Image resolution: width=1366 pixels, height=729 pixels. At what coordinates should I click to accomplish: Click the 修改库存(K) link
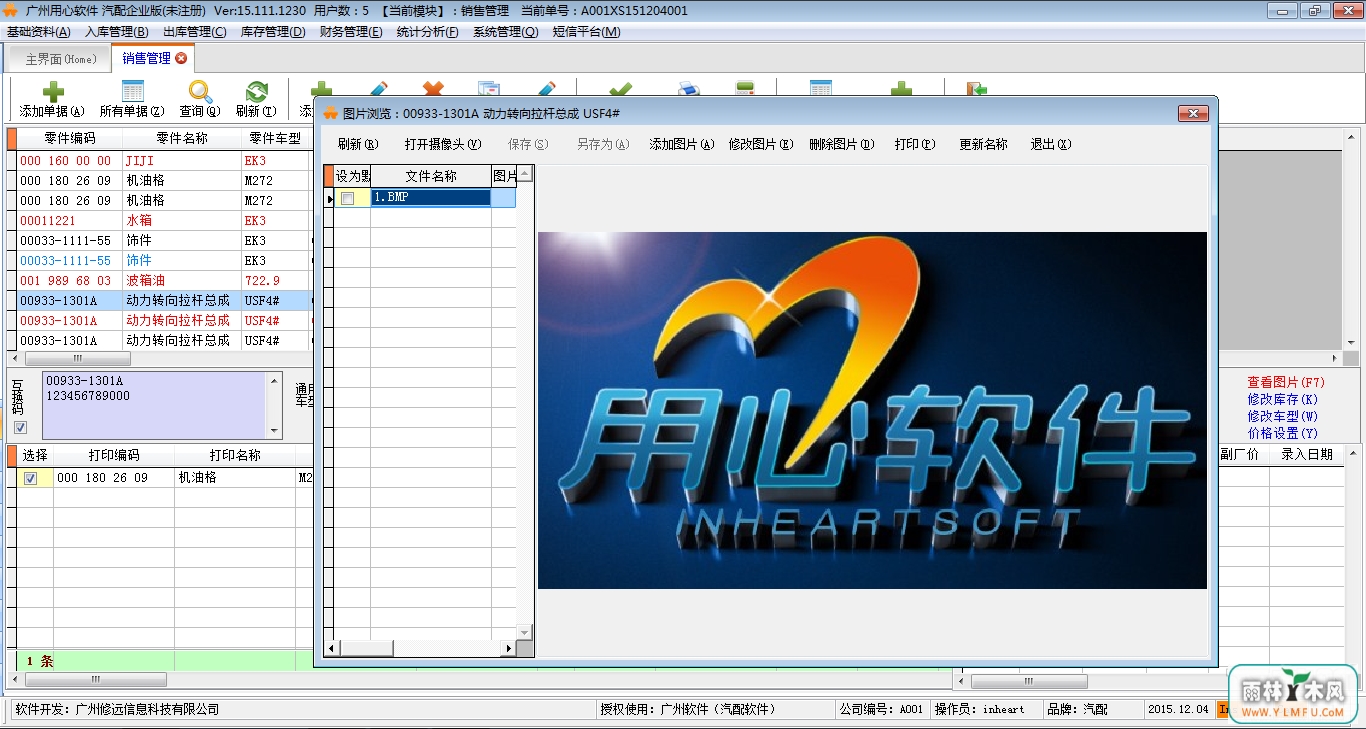[1282, 400]
